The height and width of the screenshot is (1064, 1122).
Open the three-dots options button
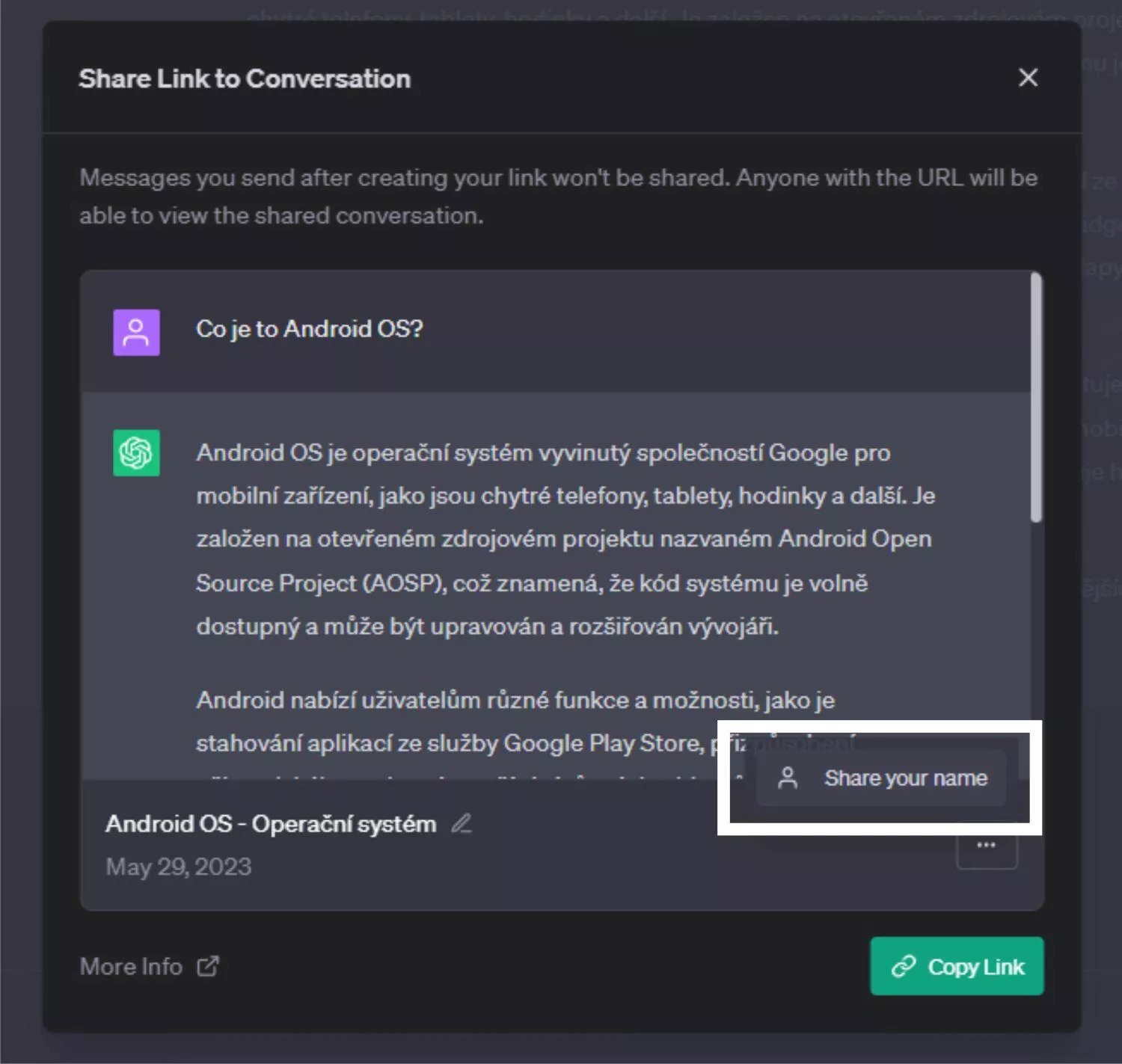pyautogui.click(x=987, y=846)
